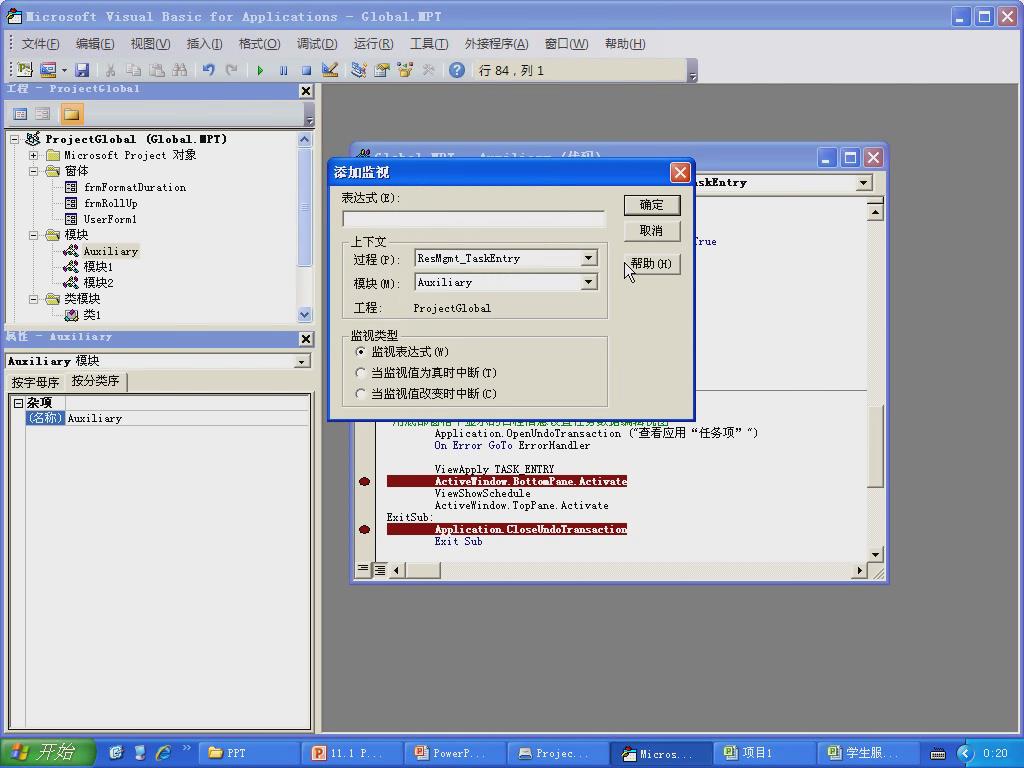Image resolution: width=1024 pixels, height=768 pixels.
Task: Select 模块2 in the project tree
Action: 98,283
